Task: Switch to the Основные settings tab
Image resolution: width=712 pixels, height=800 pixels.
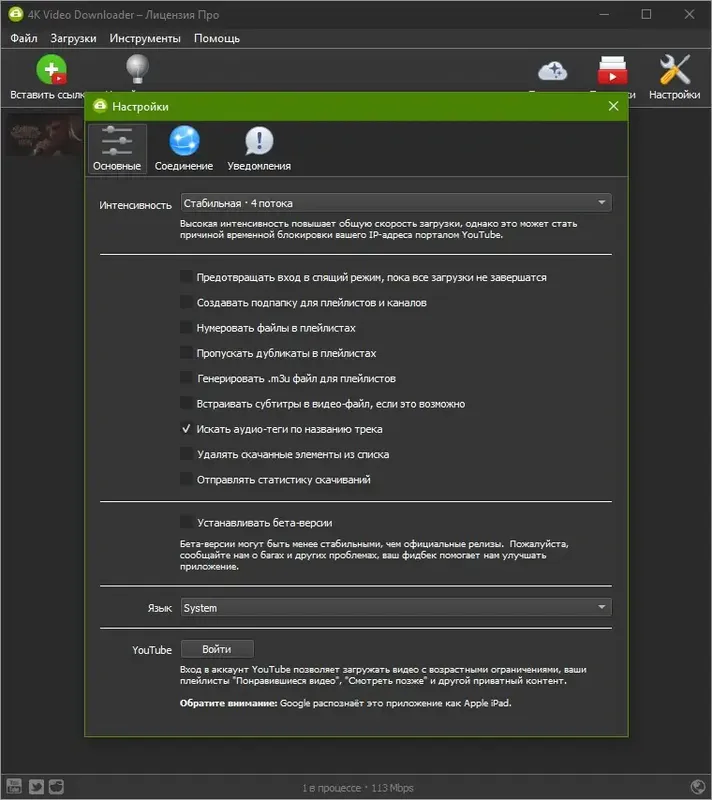Action: [x=117, y=148]
